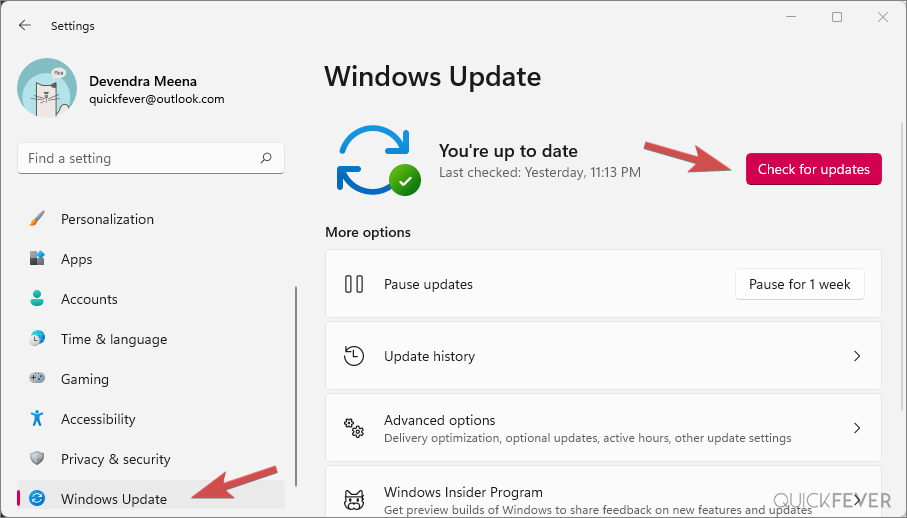The image size is (907, 518).
Task: Open Advanced options
Action: click(603, 428)
